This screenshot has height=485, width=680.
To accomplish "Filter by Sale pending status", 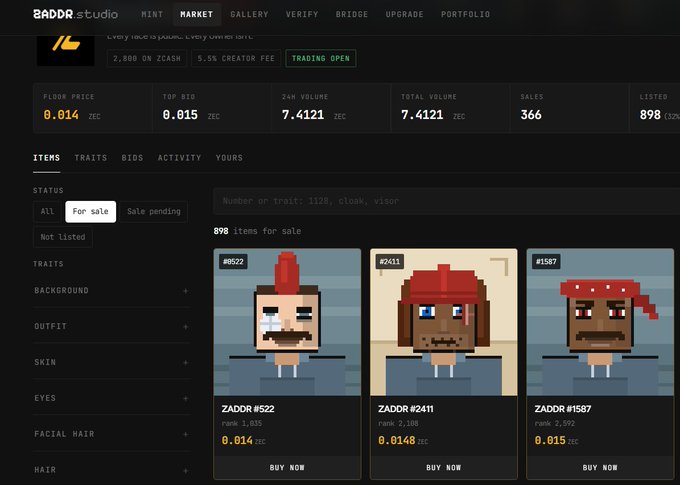I will (154, 212).
